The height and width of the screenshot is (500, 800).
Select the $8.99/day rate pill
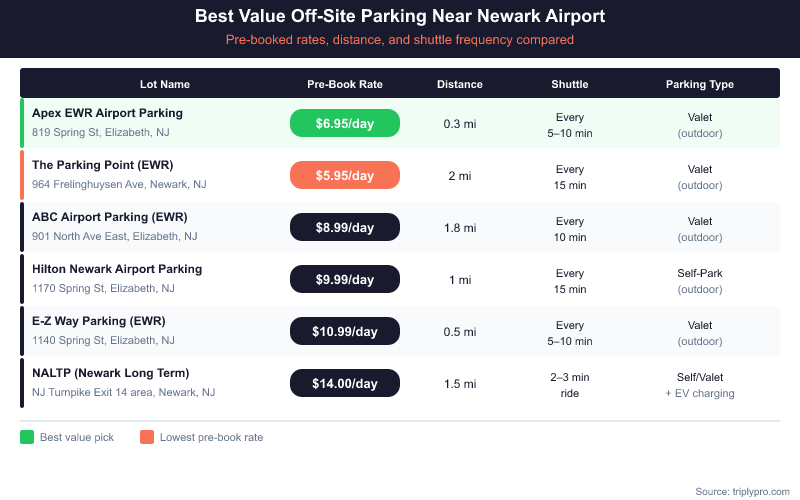coord(345,227)
